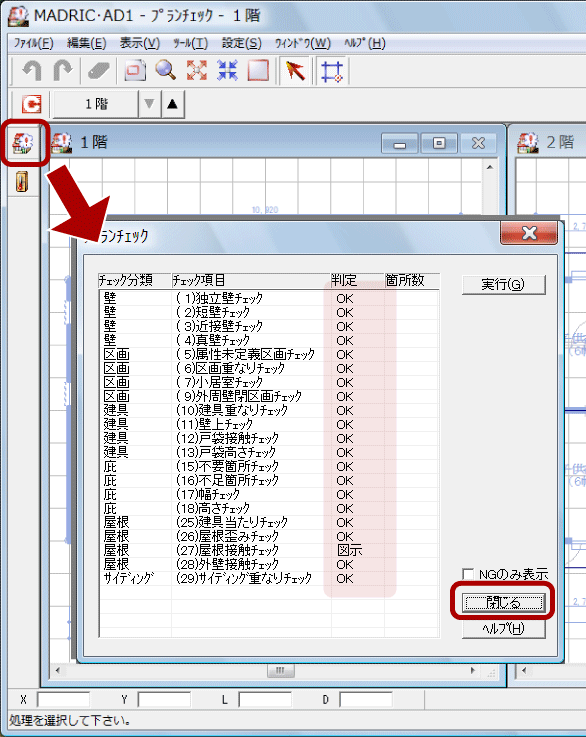This screenshot has width=586, height=737.
Task: Click the blue shrink-arrows zoom icon
Action: (227, 71)
